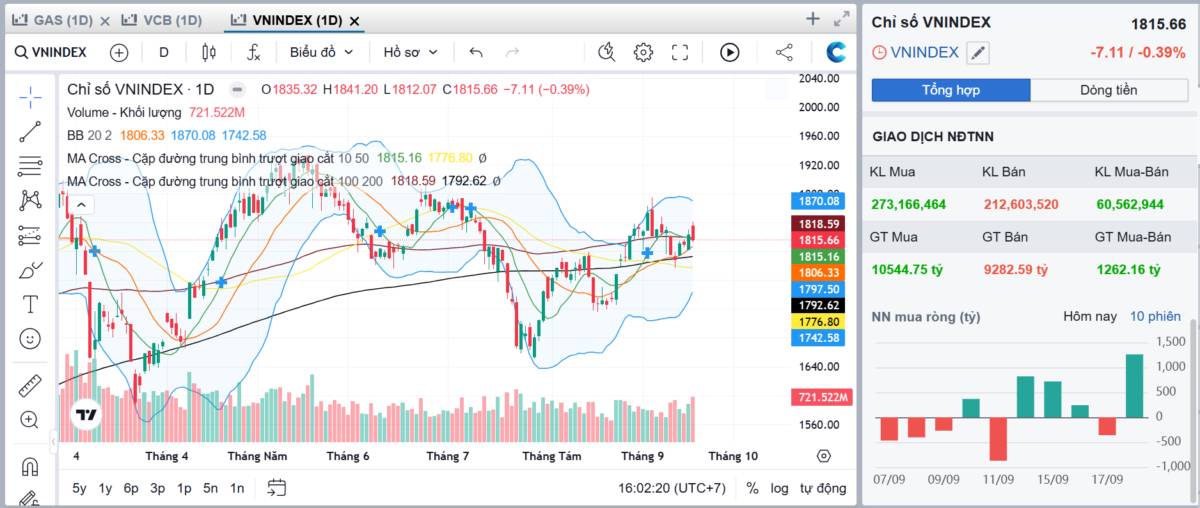The height and width of the screenshot is (508, 1200).
Task: Select the Fibonacci retracement tool
Action: [x=30, y=166]
